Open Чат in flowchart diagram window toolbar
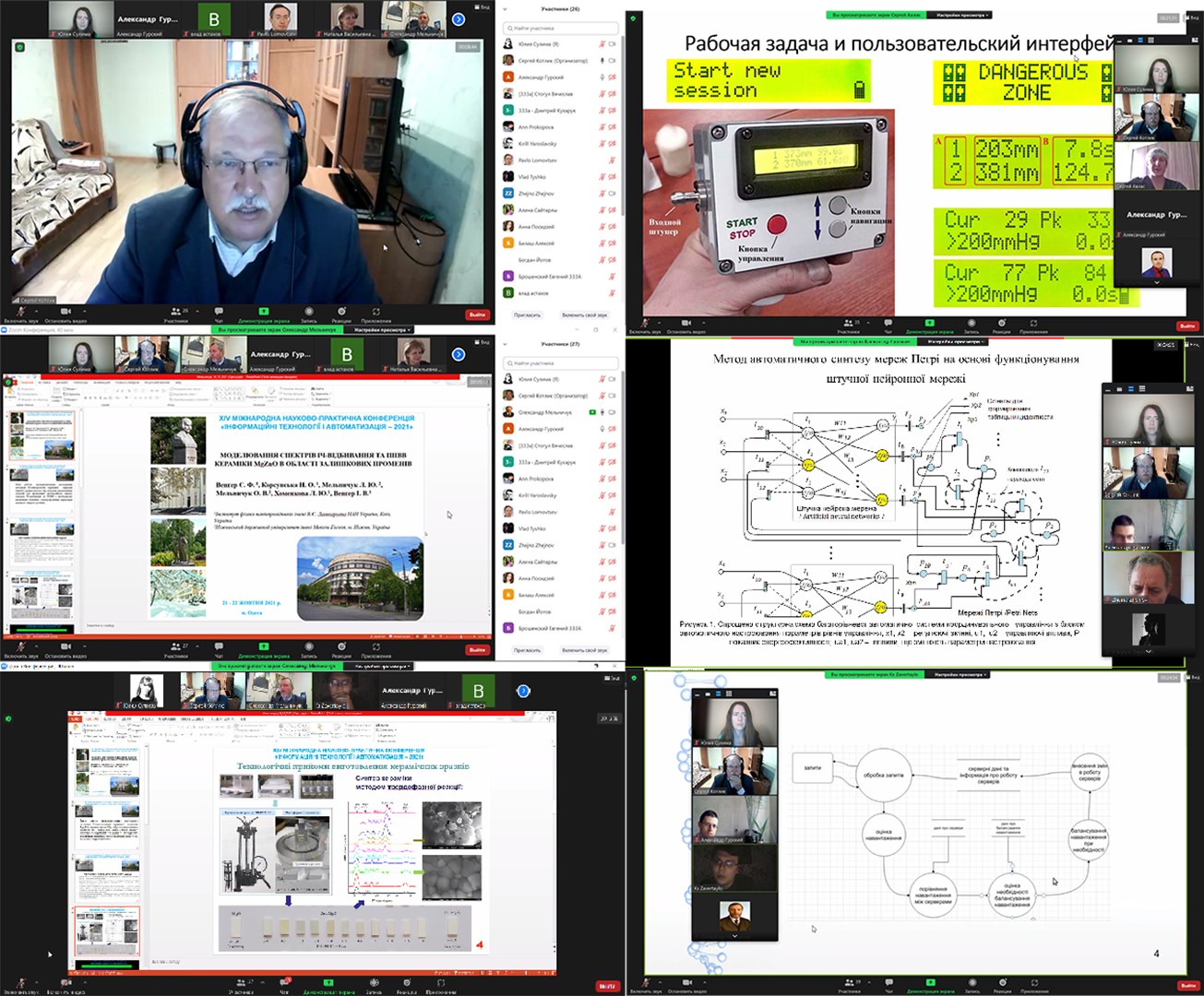The width and height of the screenshot is (1204, 996). coord(889,984)
